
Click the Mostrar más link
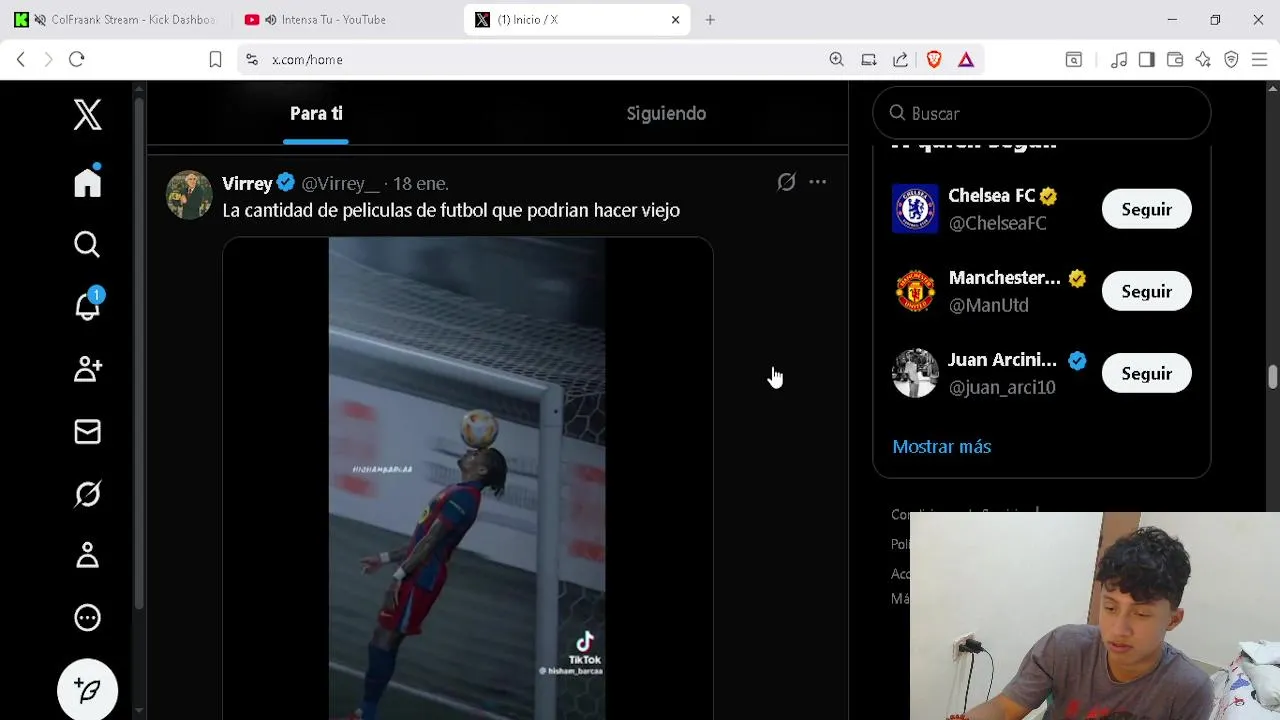pos(941,447)
